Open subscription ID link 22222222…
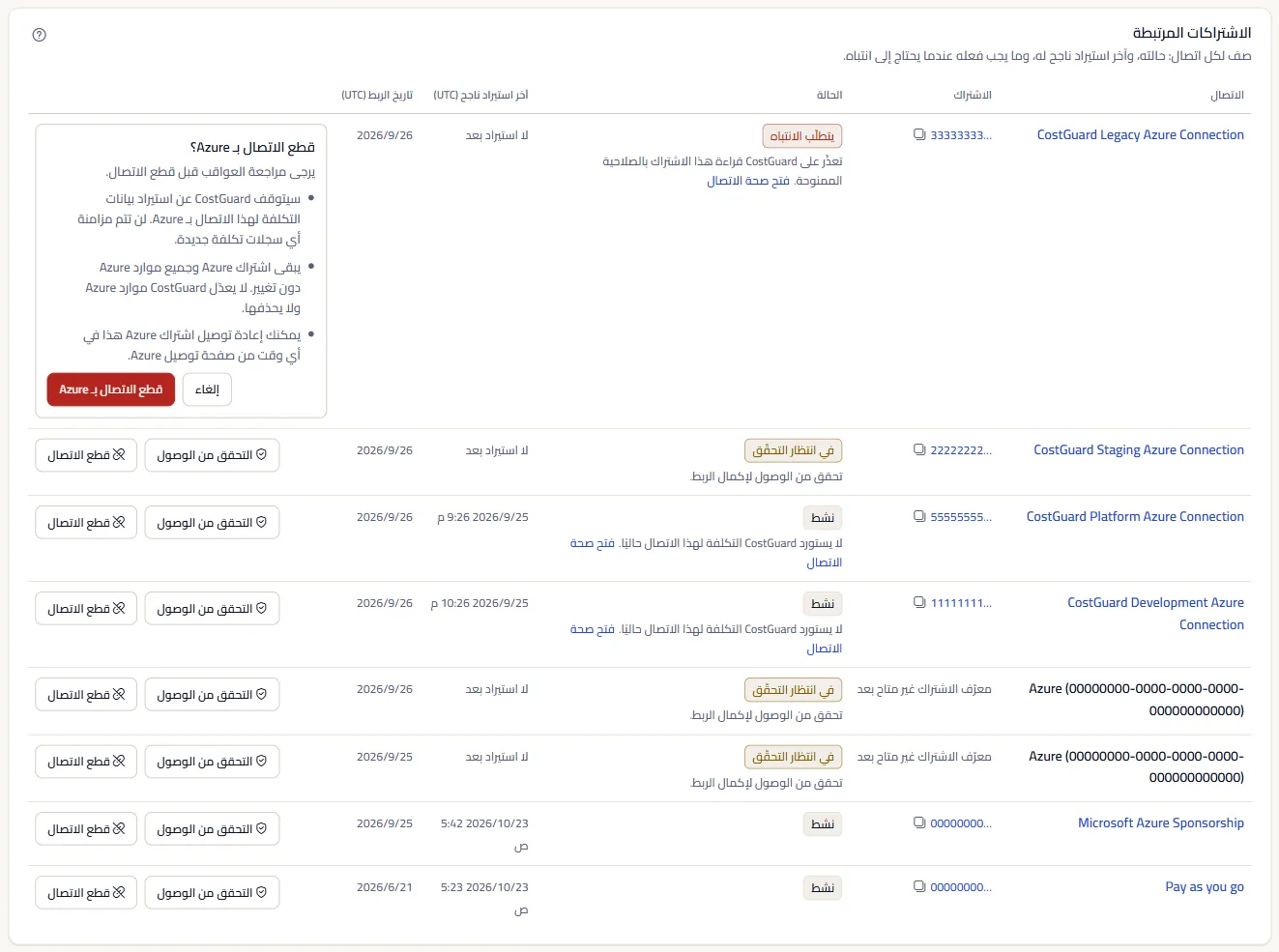 click(961, 450)
